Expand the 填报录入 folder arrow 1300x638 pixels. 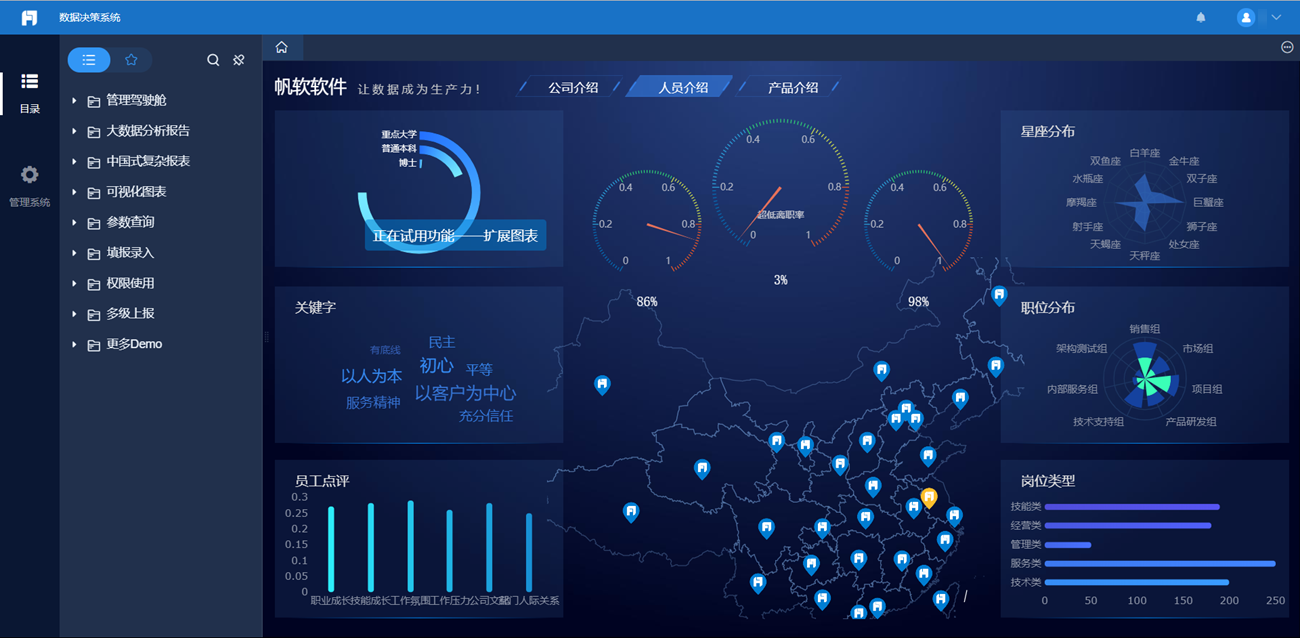point(74,253)
